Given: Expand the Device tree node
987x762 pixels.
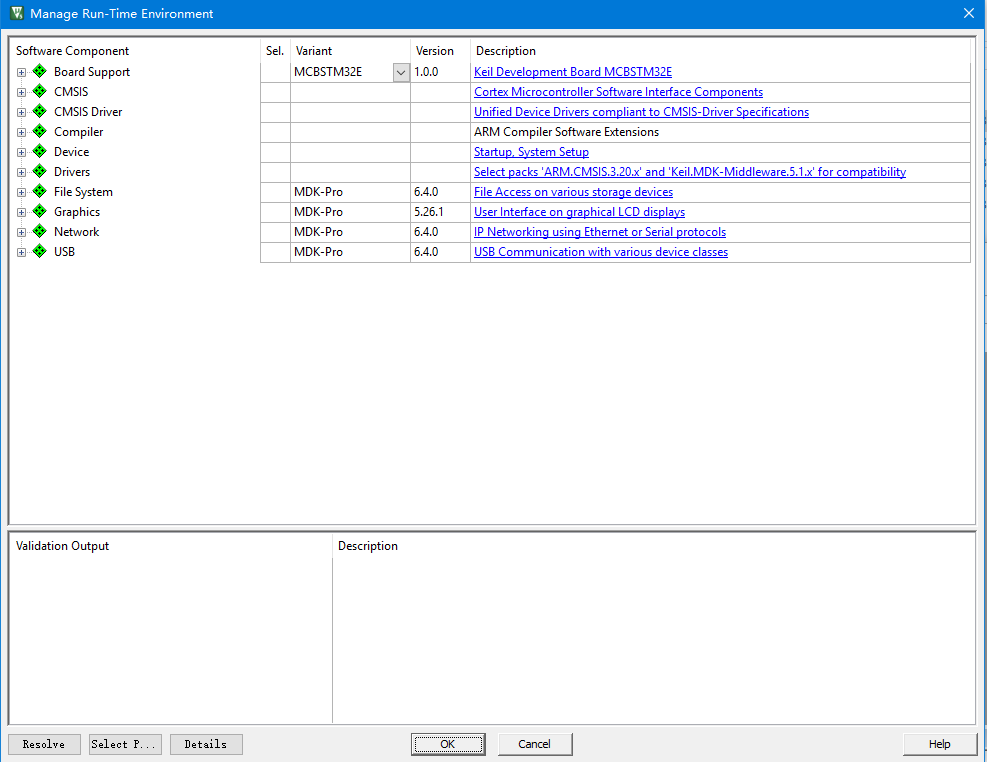Looking at the screenshot, I should pyautogui.click(x=21, y=152).
